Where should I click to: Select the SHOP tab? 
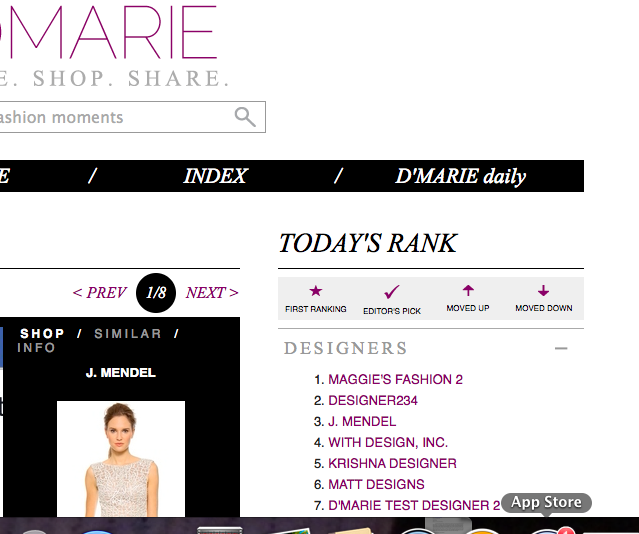click(x=42, y=333)
